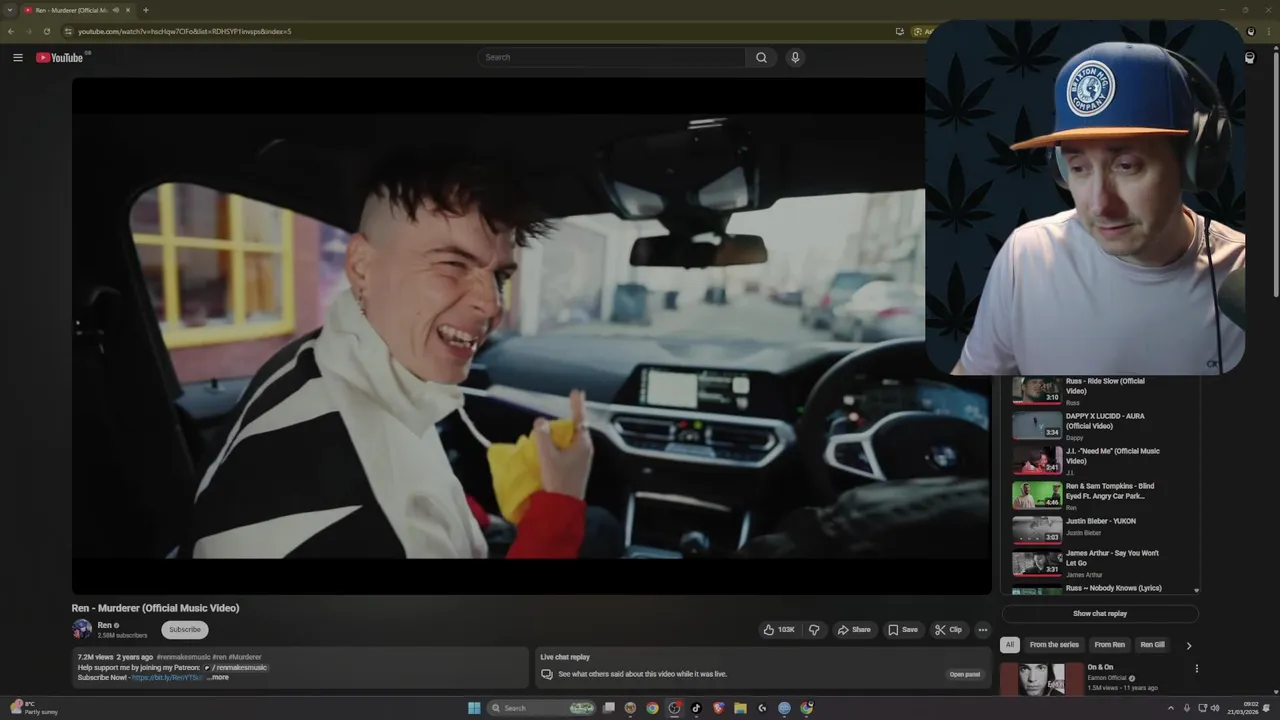This screenshot has height=720, width=1280.
Task: Open options menu for On & On video
Action: tap(1196, 669)
